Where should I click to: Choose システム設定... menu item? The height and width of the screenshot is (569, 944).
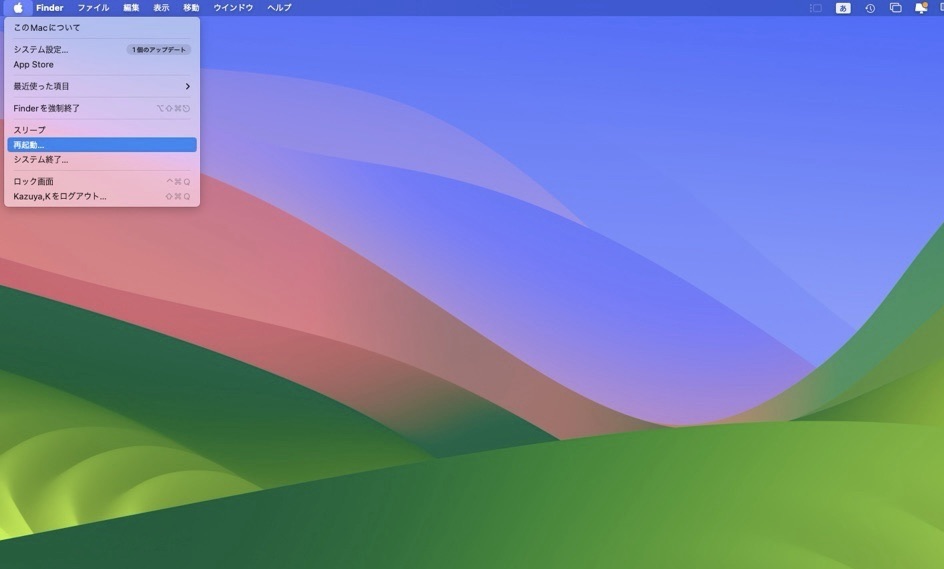coord(41,50)
